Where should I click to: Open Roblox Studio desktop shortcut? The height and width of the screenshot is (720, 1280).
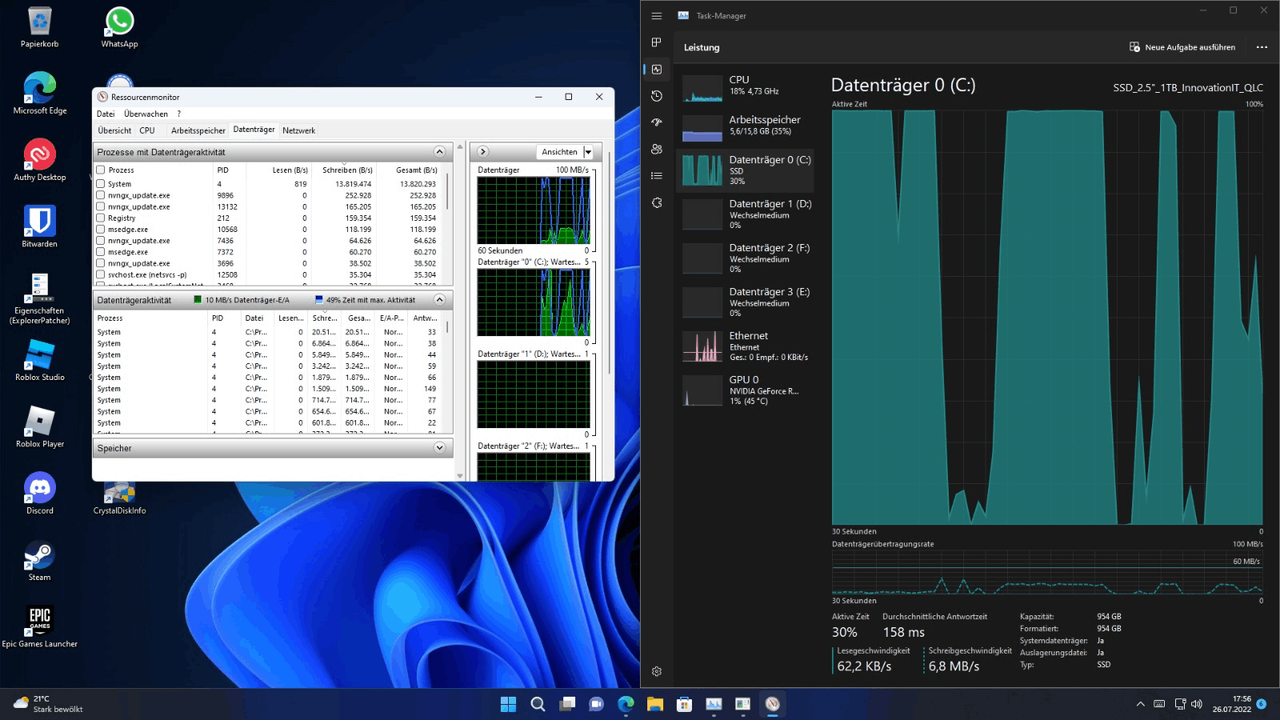40,360
